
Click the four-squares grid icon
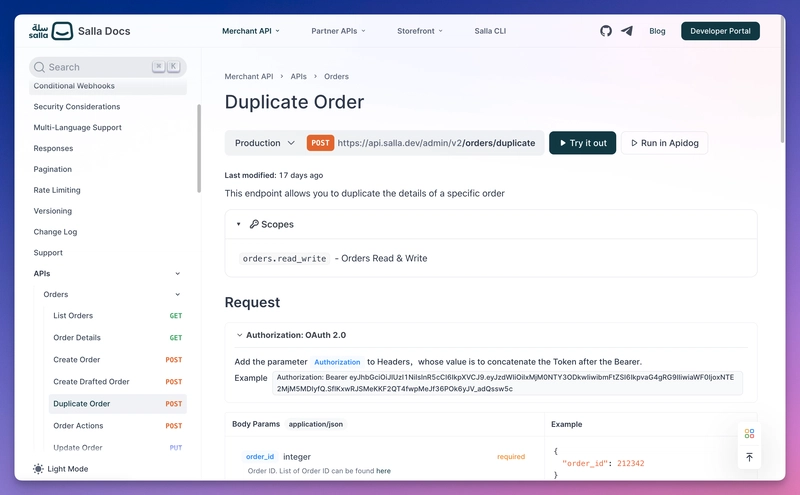pos(749,433)
